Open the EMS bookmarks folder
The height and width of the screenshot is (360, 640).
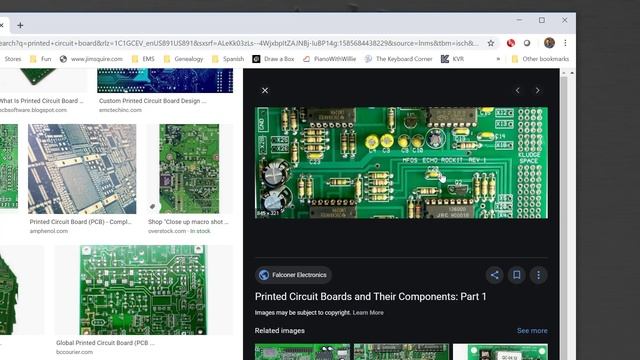(x=143, y=59)
